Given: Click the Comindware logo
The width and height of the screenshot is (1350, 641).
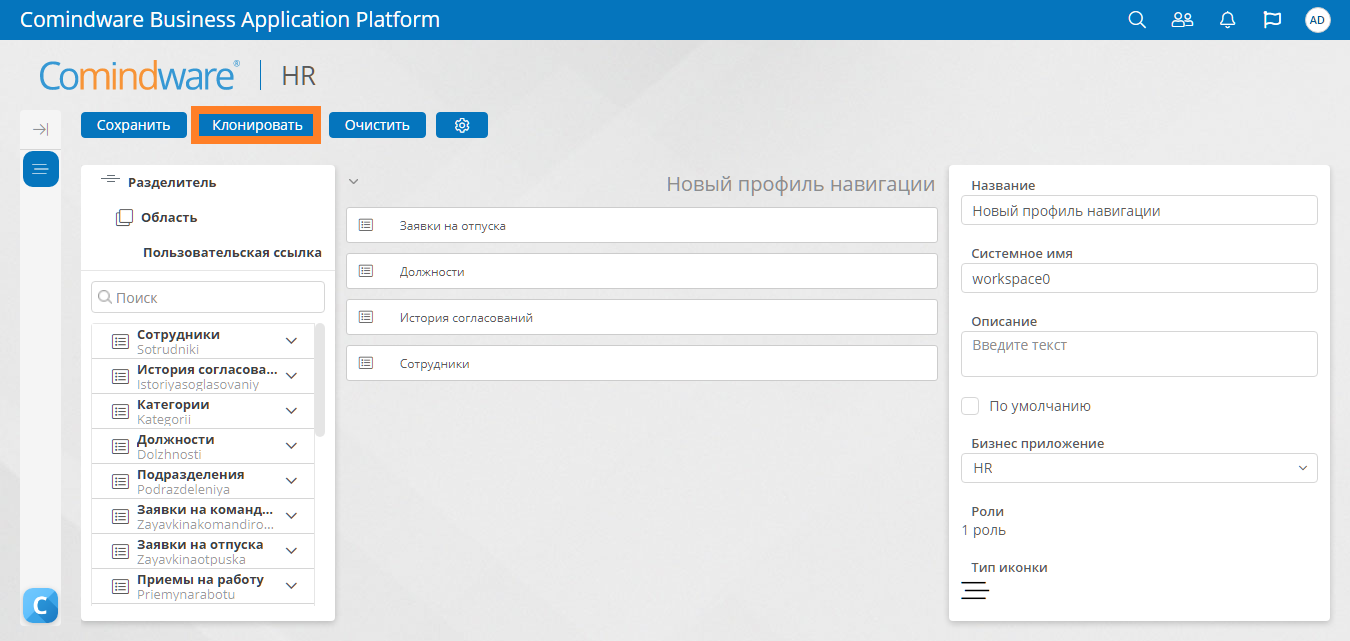Looking at the screenshot, I should pos(140,76).
